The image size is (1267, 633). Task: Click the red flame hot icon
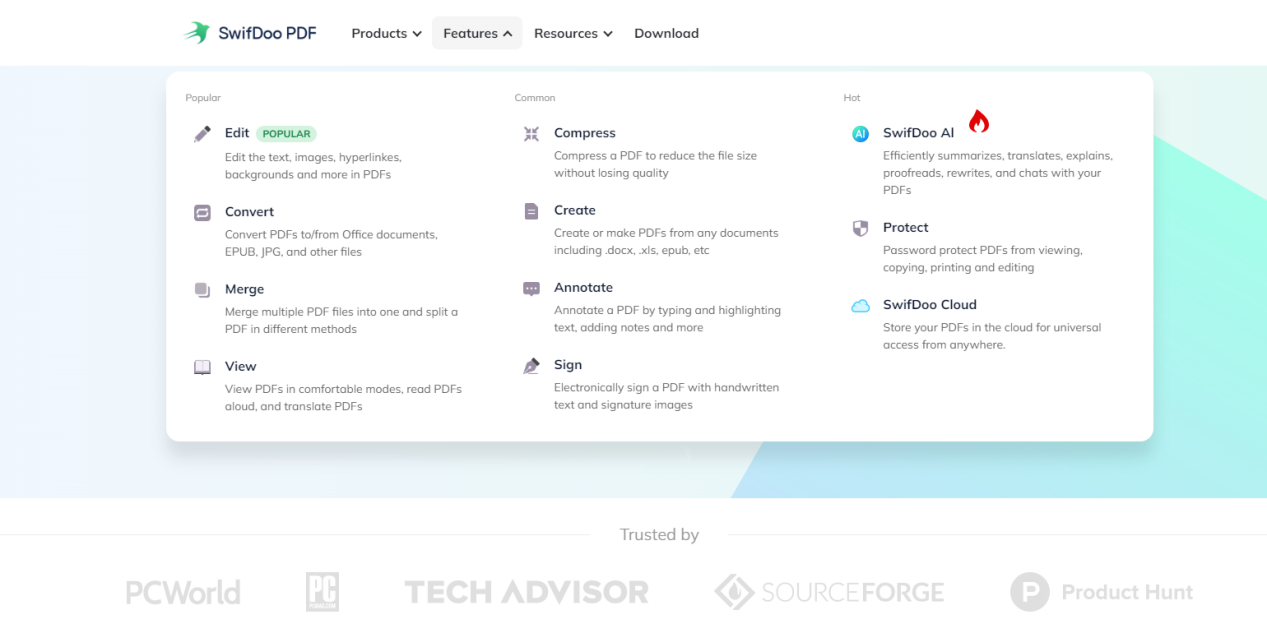pos(978,122)
